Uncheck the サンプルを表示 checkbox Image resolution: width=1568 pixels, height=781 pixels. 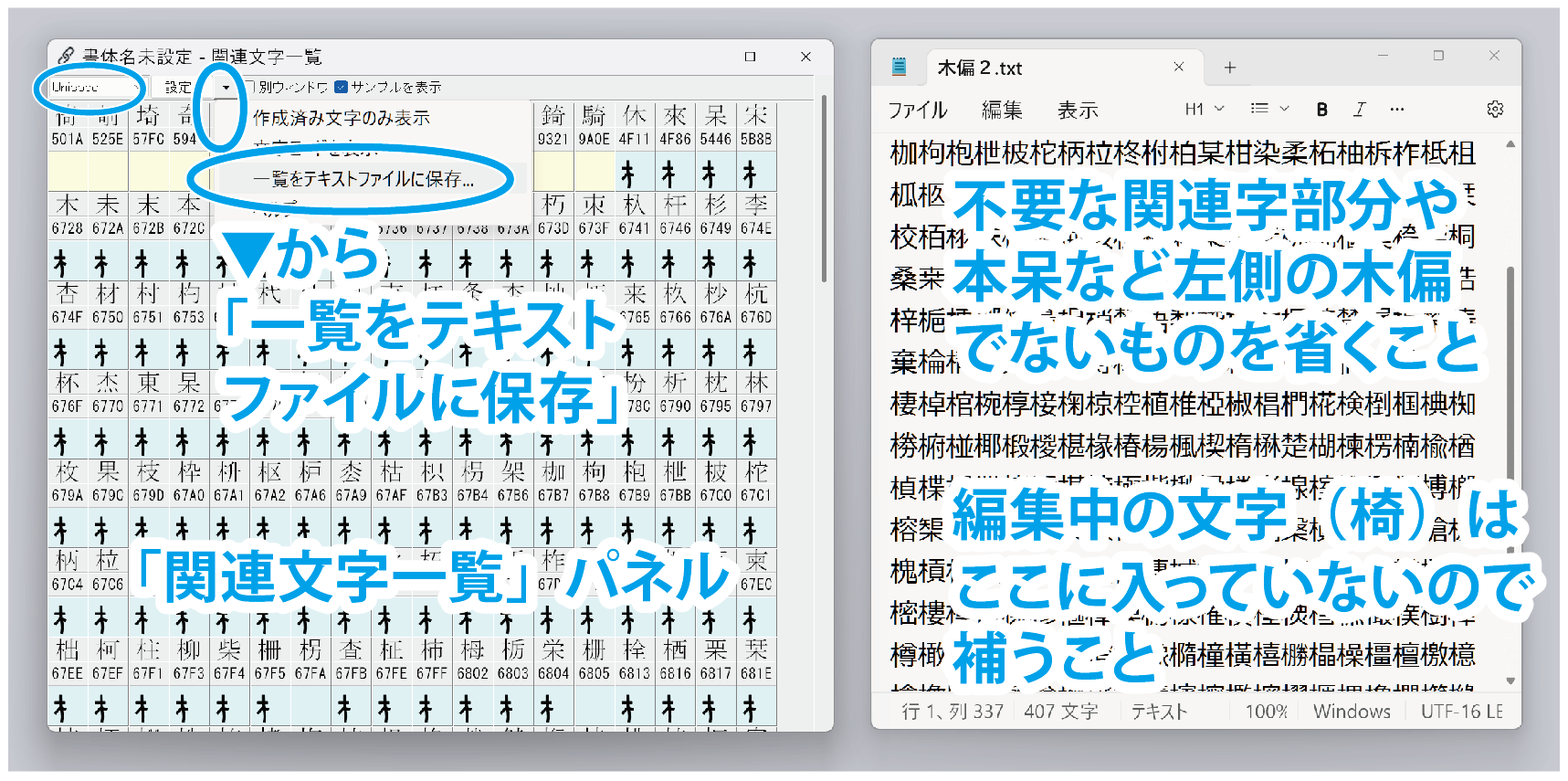coord(341,87)
